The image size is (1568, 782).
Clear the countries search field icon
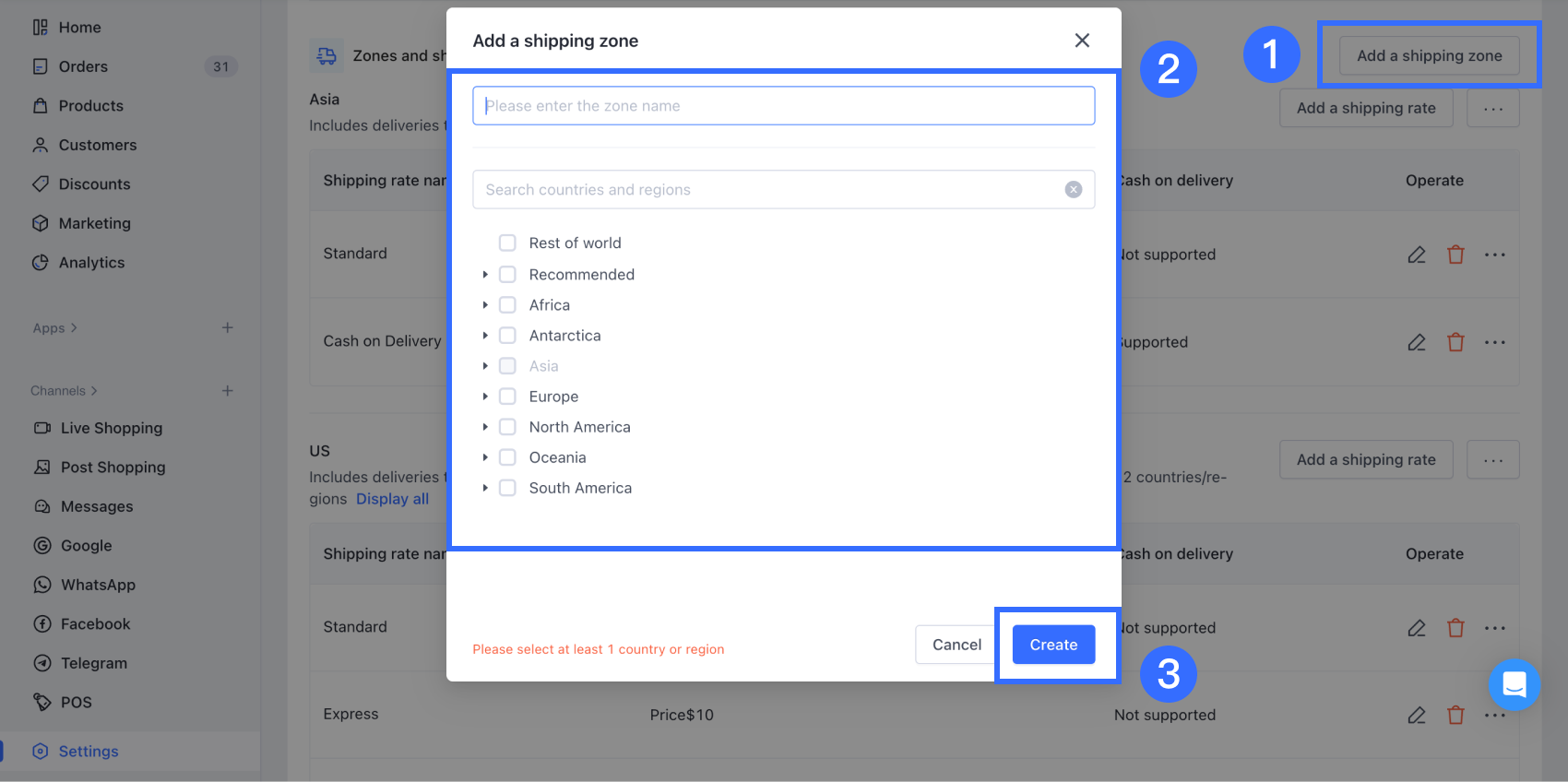[x=1073, y=189]
